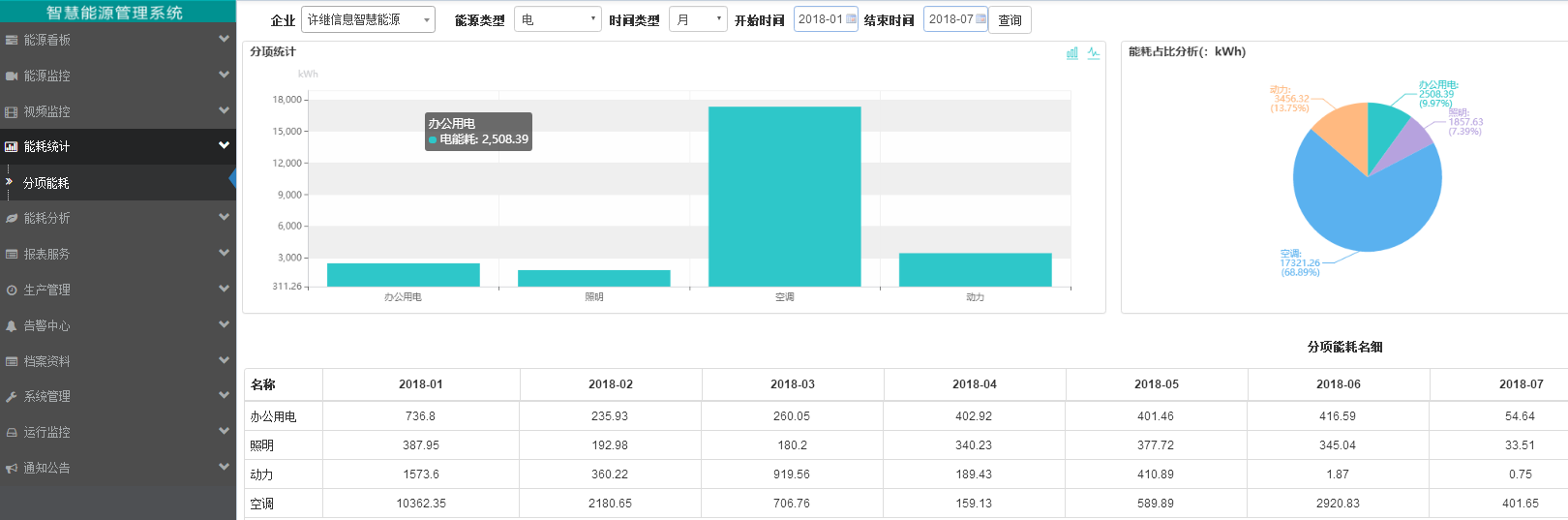
Task: Open the 时间类型 time type dropdown
Action: pyautogui.click(x=698, y=19)
